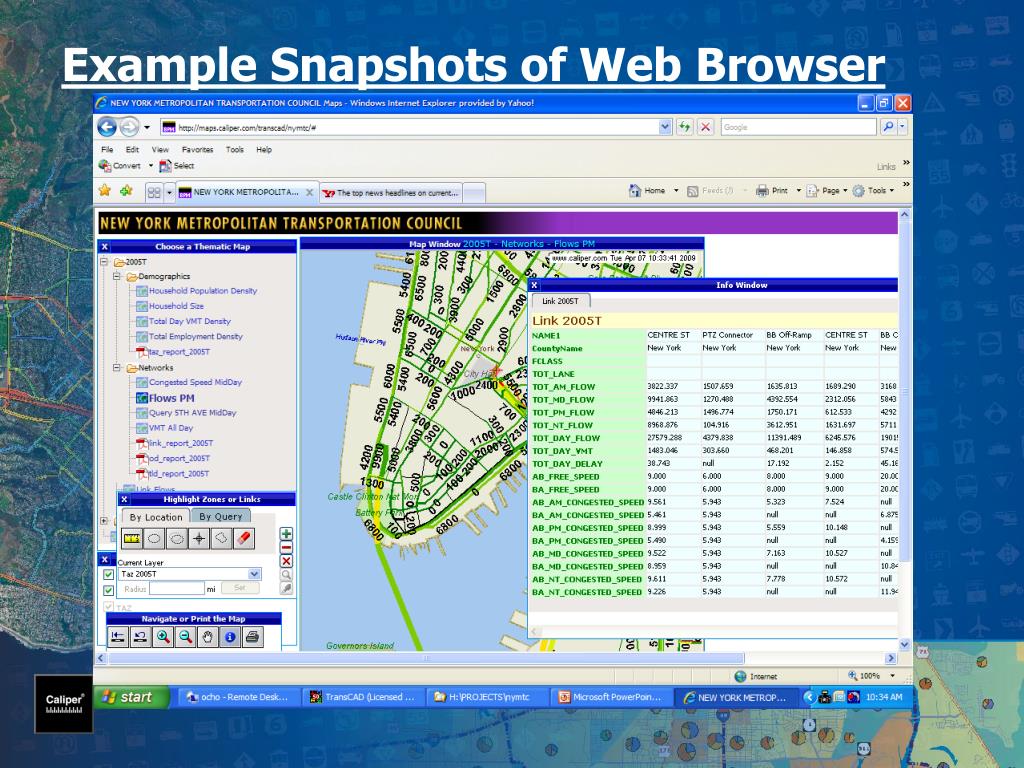Click the browser Stop icon

[705, 127]
